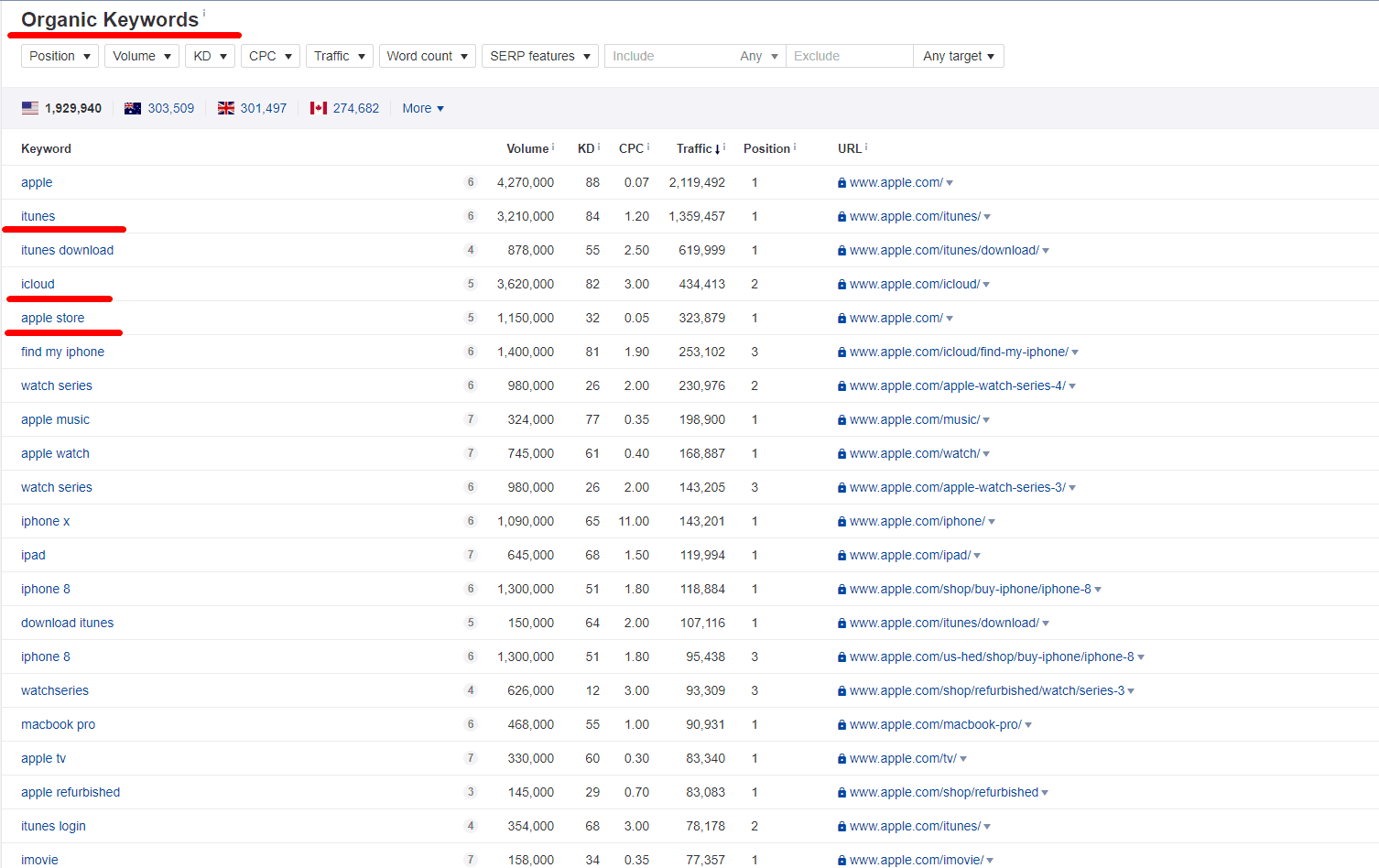Open the apple keyword link

(x=37, y=182)
